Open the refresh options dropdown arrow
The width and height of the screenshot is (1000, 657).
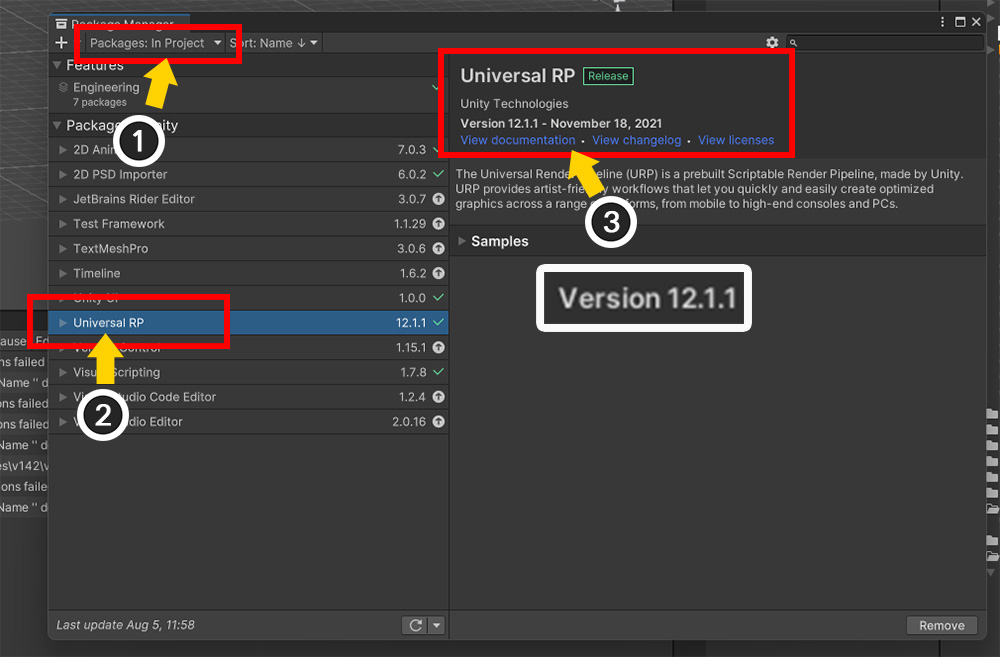tap(437, 625)
